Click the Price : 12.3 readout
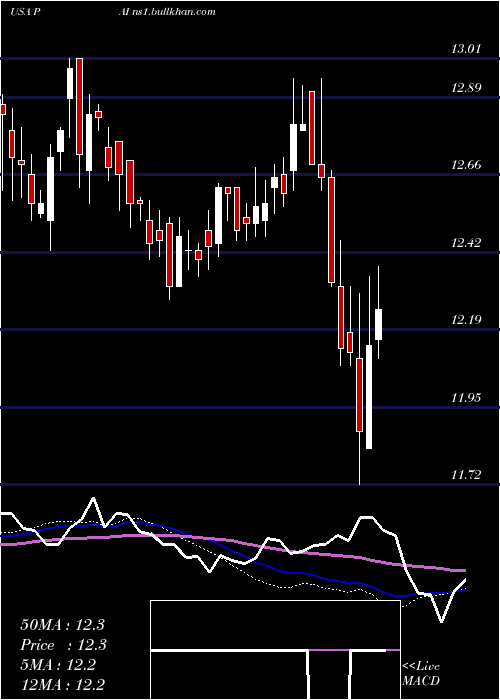The image size is (500, 700). click(64, 645)
